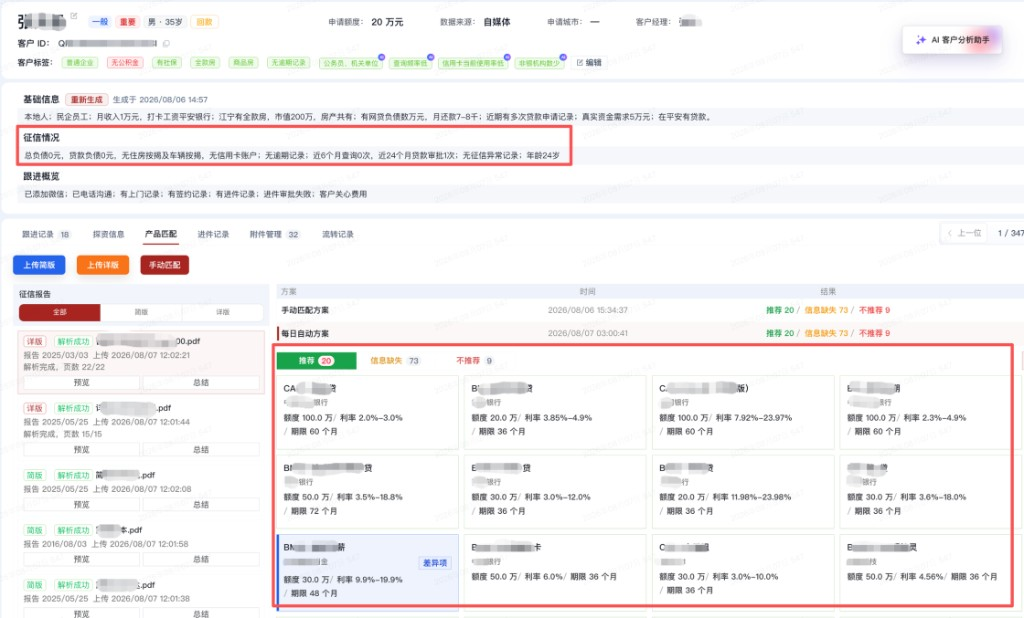The height and width of the screenshot is (618, 1024).
Task: Click the 无逾期记录 customer tag
Action: tap(288, 63)
